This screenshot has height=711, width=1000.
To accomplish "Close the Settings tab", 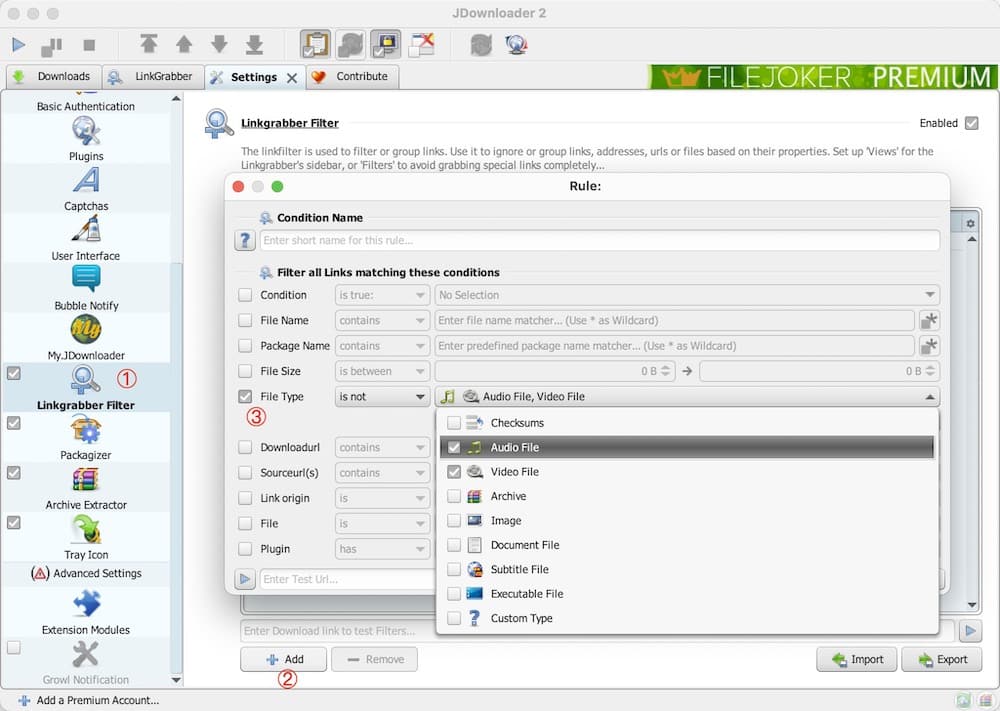I will pyautogui.click(x=292, y=78).
